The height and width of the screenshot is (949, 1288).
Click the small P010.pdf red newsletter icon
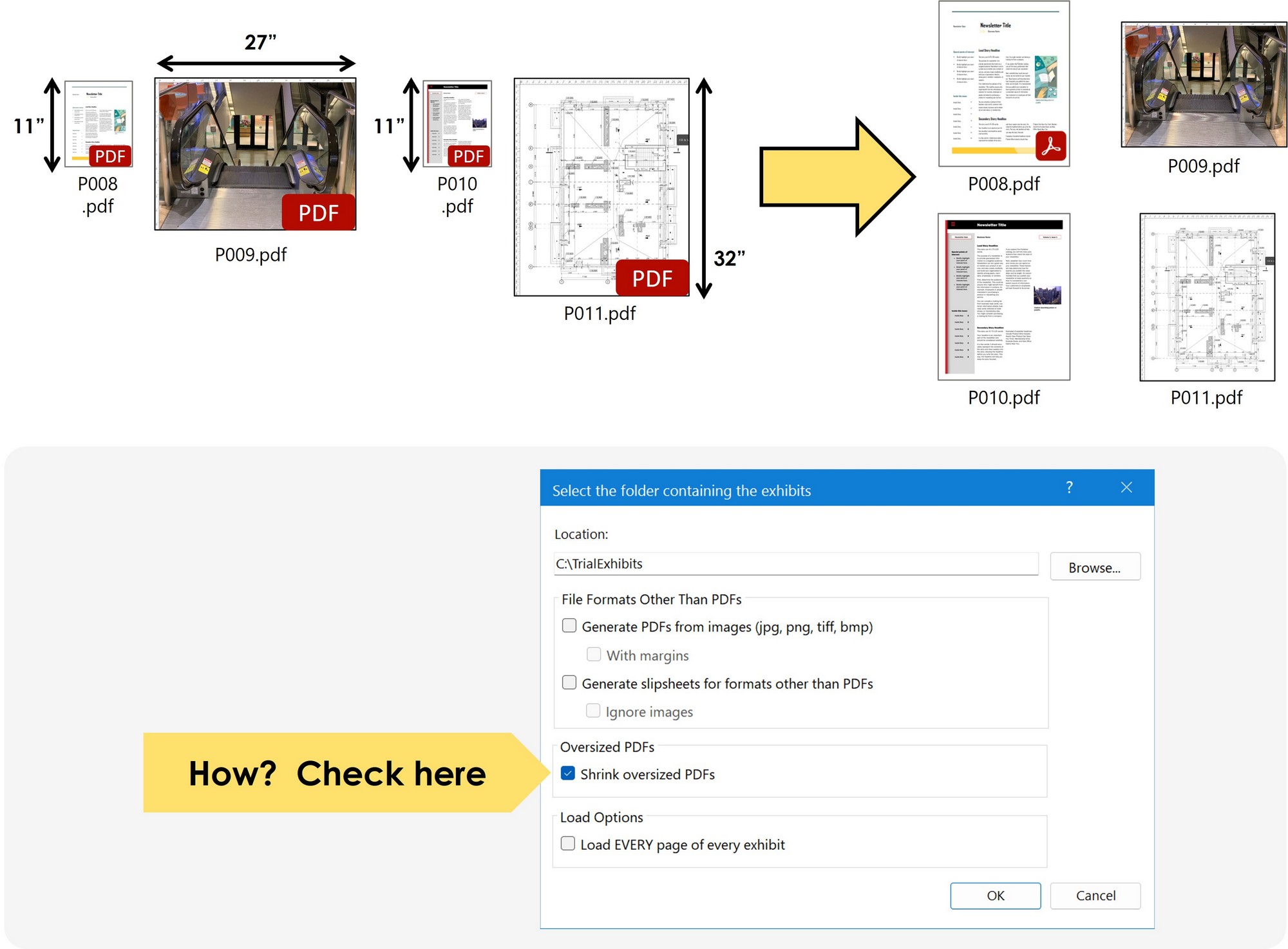pos(457,124)
